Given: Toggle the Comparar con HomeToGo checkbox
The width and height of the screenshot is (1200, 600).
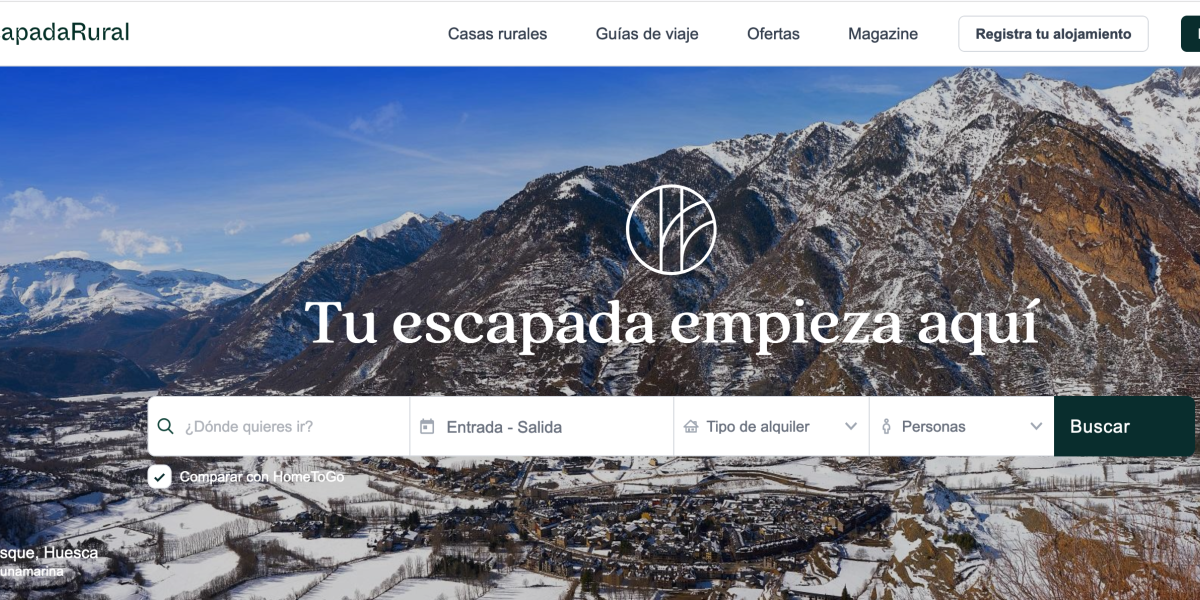Looking at the screenshot, I should (x=159, y=477).
